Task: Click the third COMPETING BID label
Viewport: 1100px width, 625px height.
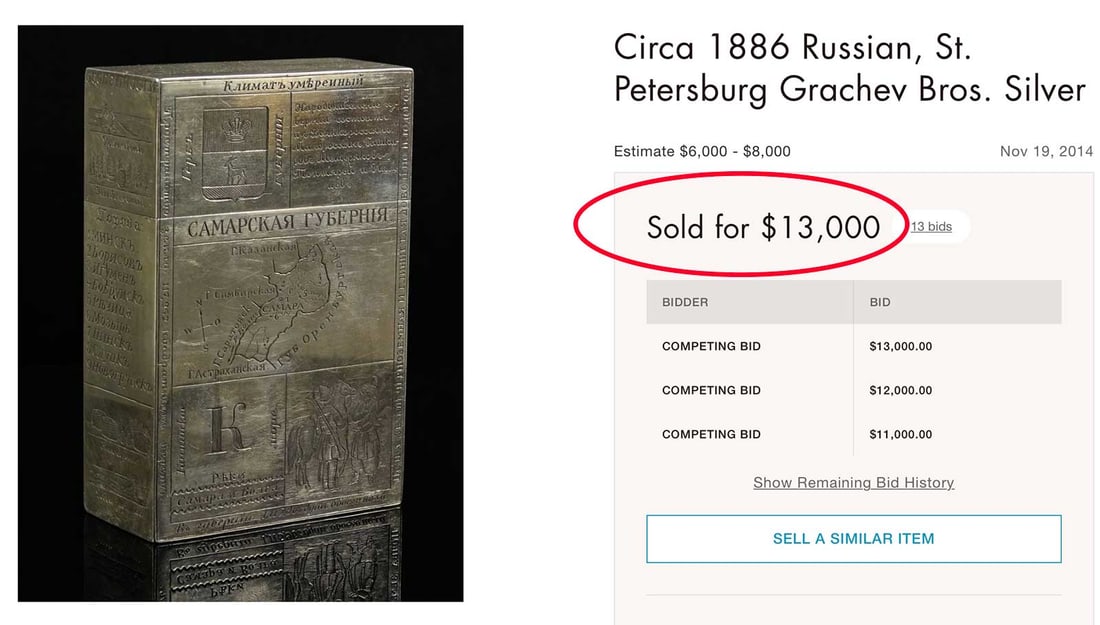Action: [711, 434]
